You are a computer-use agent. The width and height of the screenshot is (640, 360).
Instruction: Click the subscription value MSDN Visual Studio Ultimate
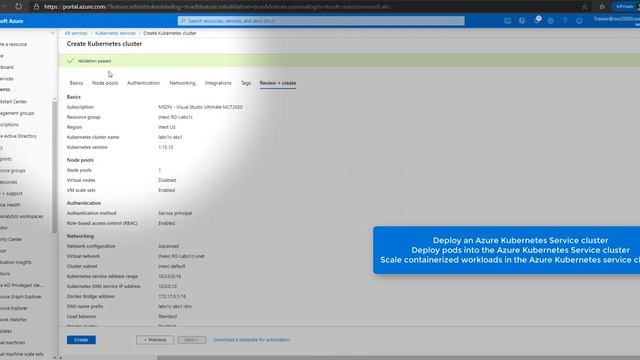[x=200, y=107]
